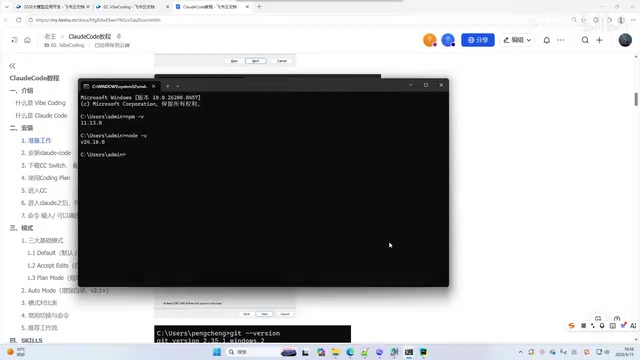Go to Feishu home icon

[x=27, y=40]
